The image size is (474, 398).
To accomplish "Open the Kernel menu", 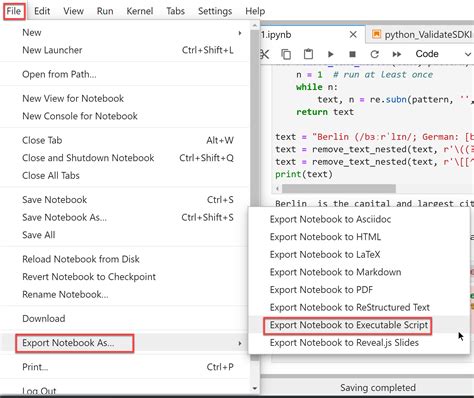I will pyautogui.click(x=140, y=11).
